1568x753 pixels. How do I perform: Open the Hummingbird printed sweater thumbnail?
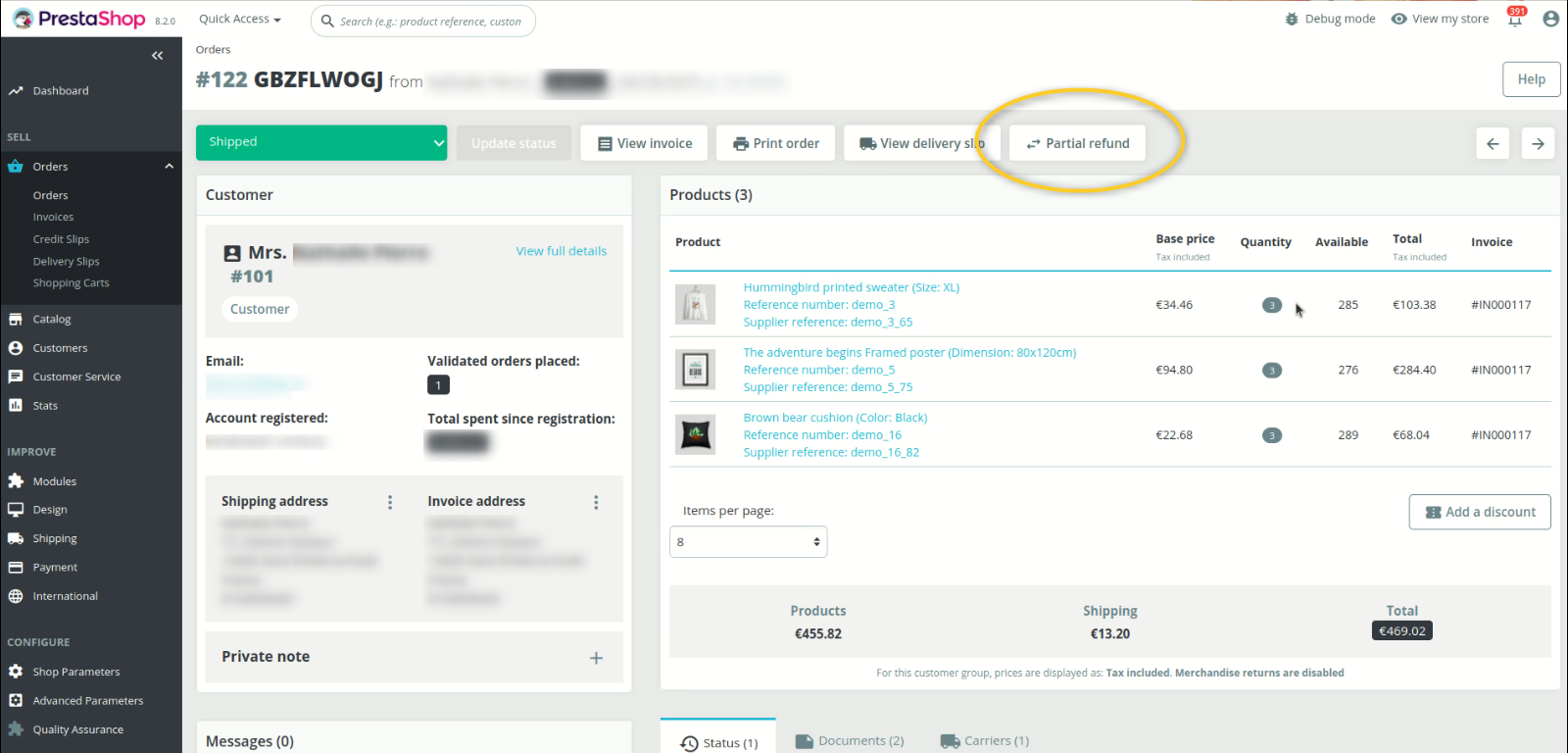[x=695, y=305]
